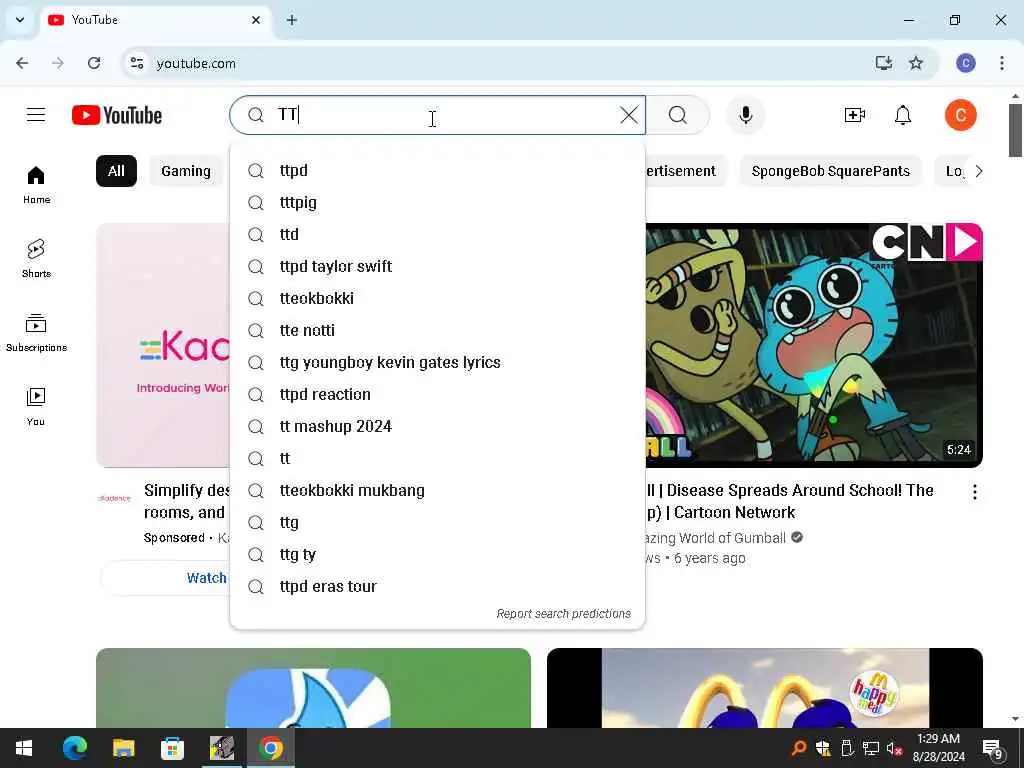
Task: Choose 'tte notti' from suggestions
Action: tap(438, 330)
